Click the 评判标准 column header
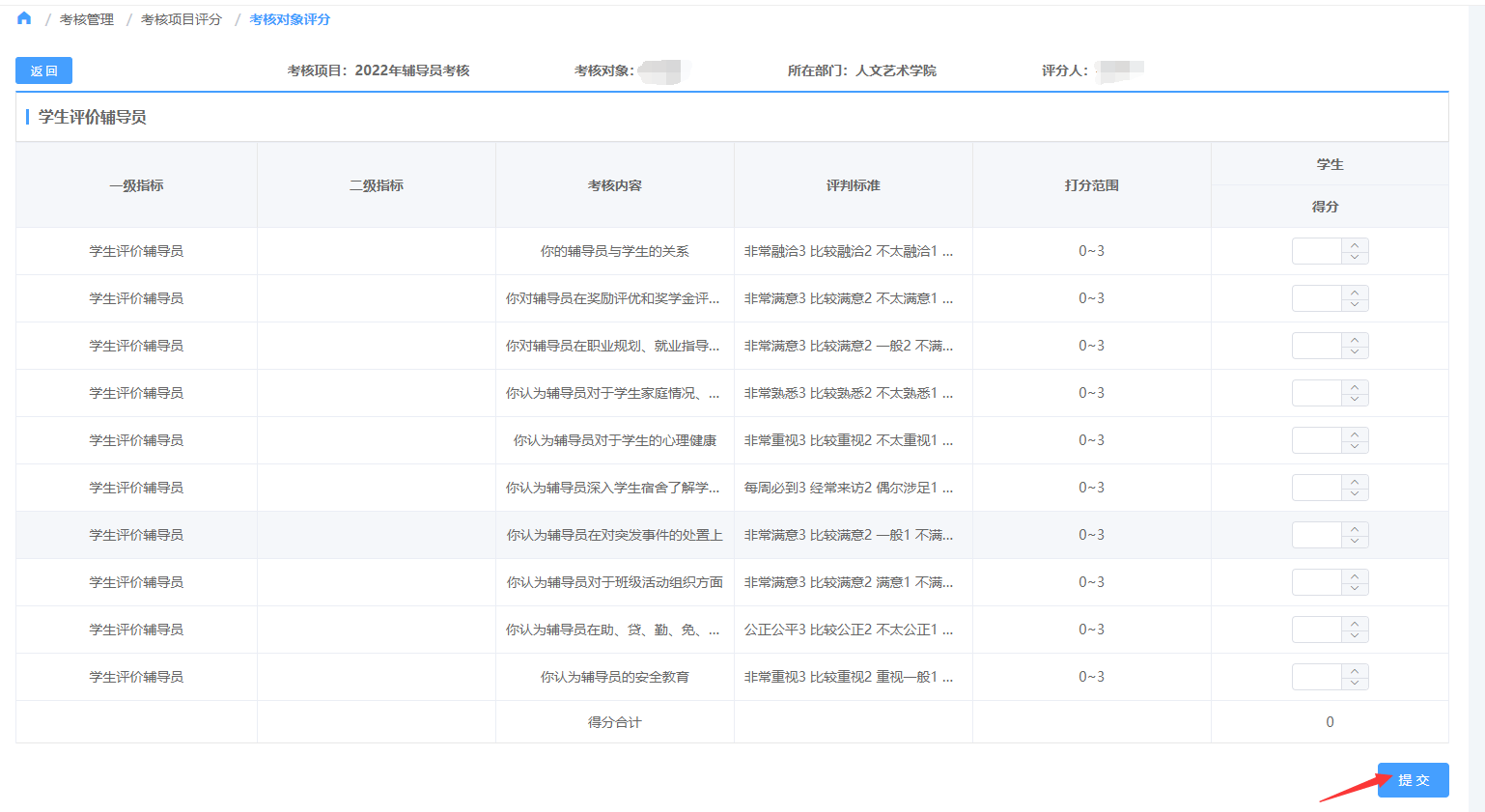The image size is (1485, 812). (x=854, y=185)
